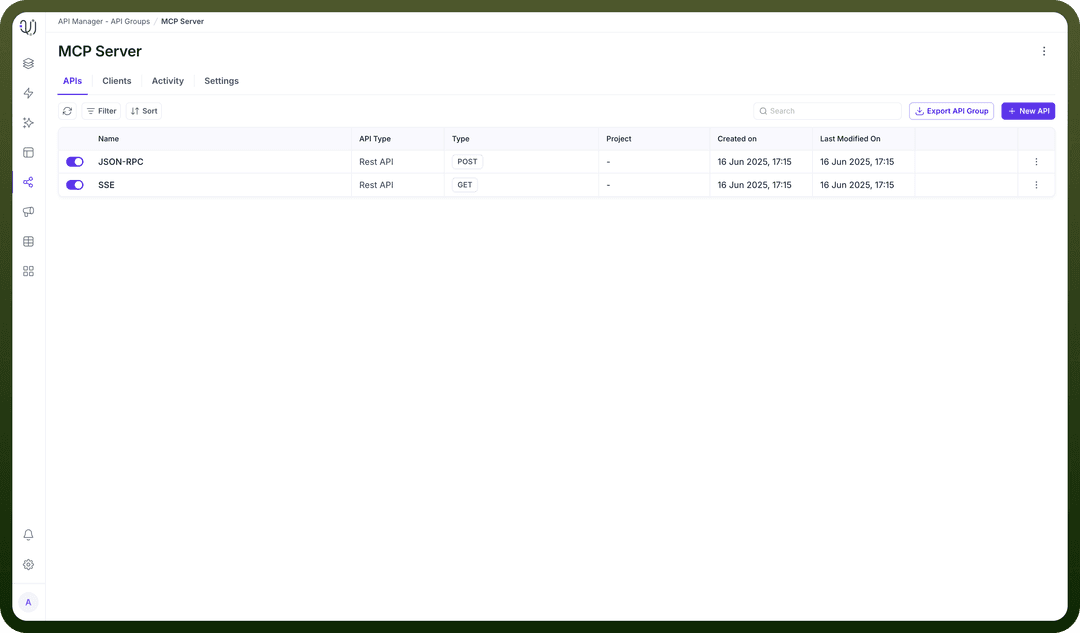
Task: Open the JSON-RPC row three-dot menu
Action: pyautogui.click(x=1036, y=162)
